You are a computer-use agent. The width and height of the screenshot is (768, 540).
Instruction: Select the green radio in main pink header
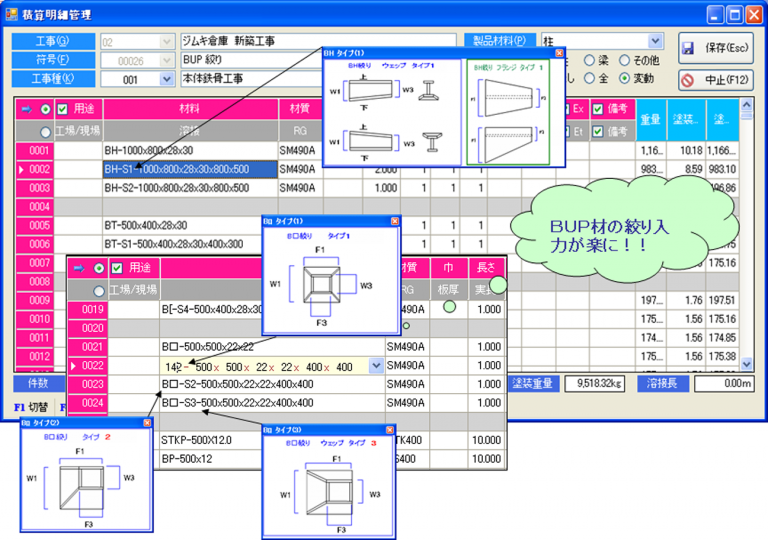pos(46,109)
